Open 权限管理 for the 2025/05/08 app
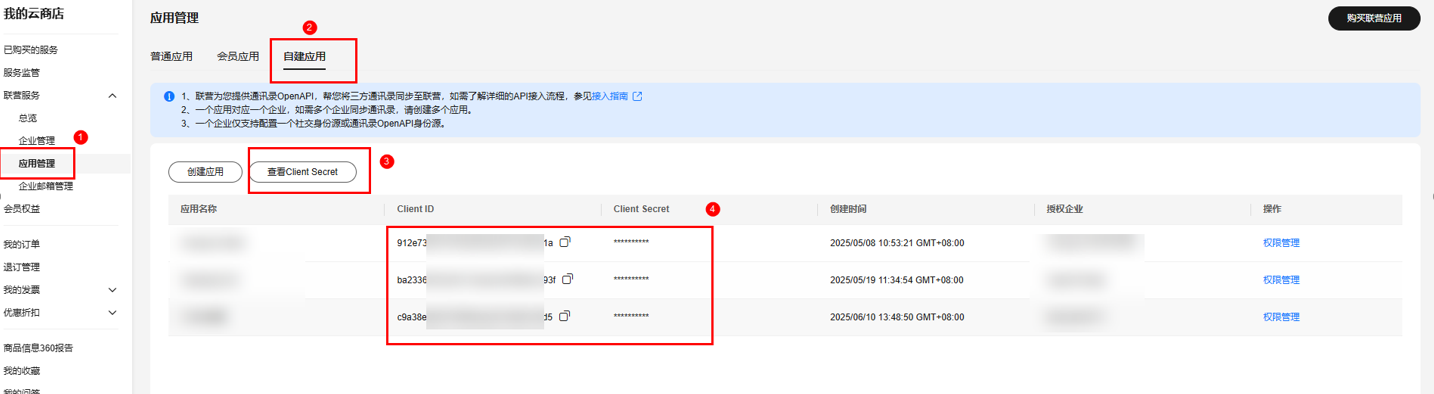The height and width of the screenshot is (394, 1434). pos(1281,243)
